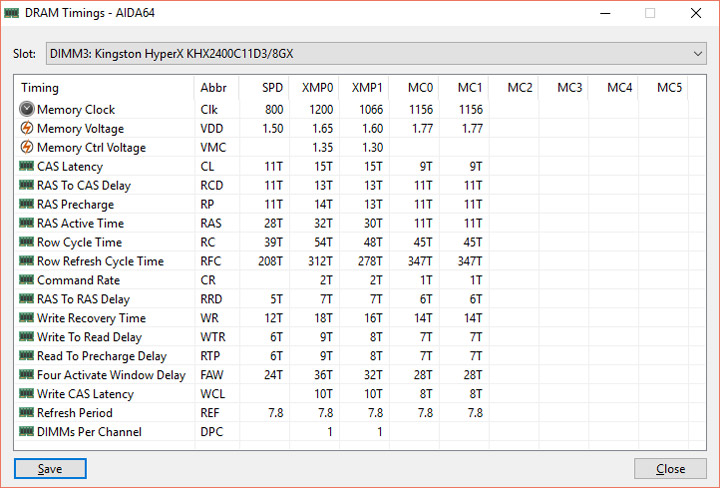Click the Abbr column header
Viewport: 720px width, 488px height.
coord(213,88)
